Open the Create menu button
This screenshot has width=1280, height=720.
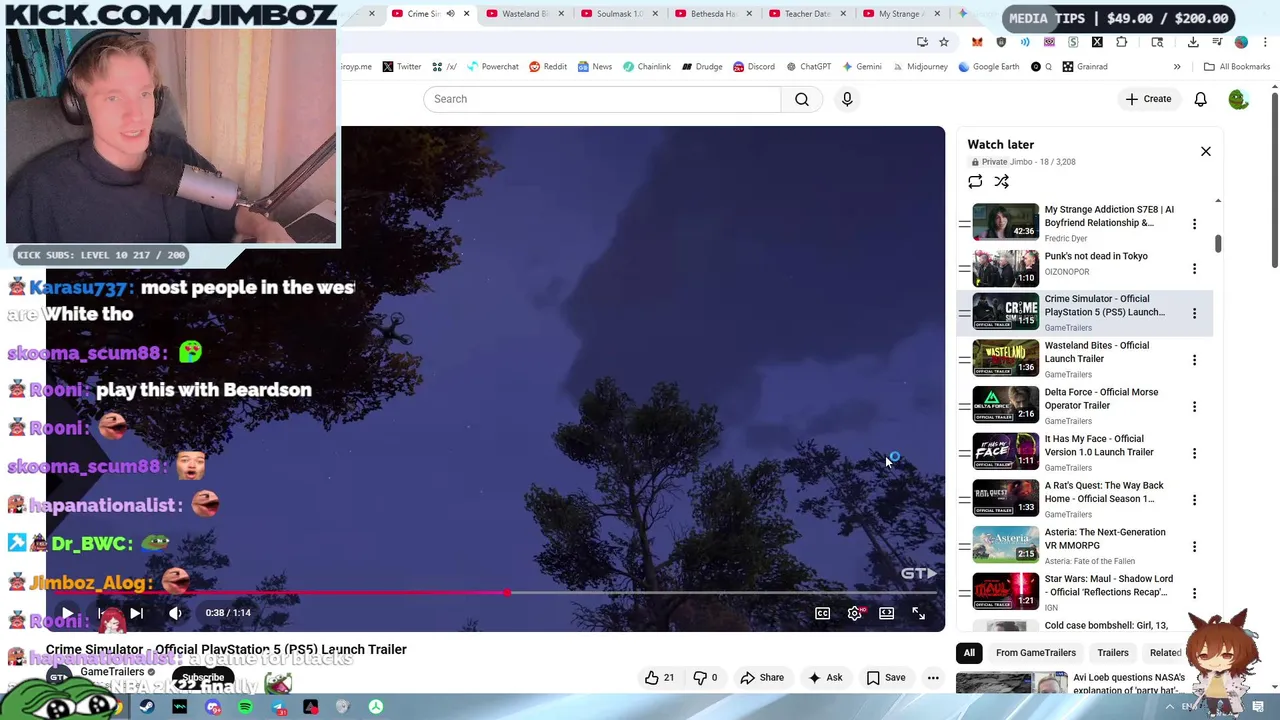click(1148, 99)
